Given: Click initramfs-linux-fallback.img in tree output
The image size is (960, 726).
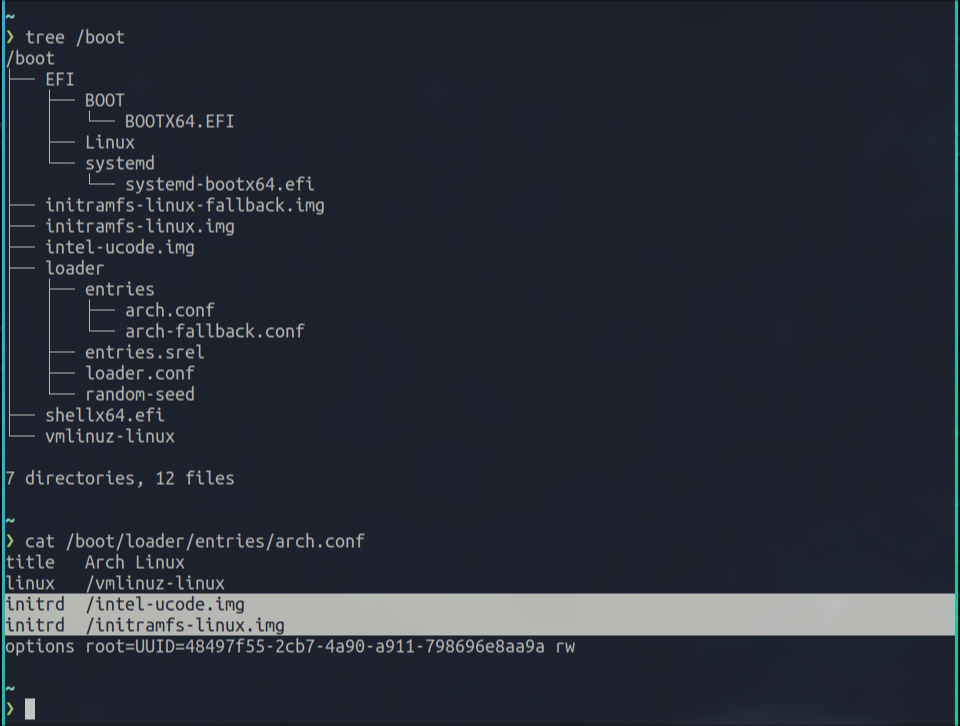Looking at the screenshot, I should pos(185,206).
